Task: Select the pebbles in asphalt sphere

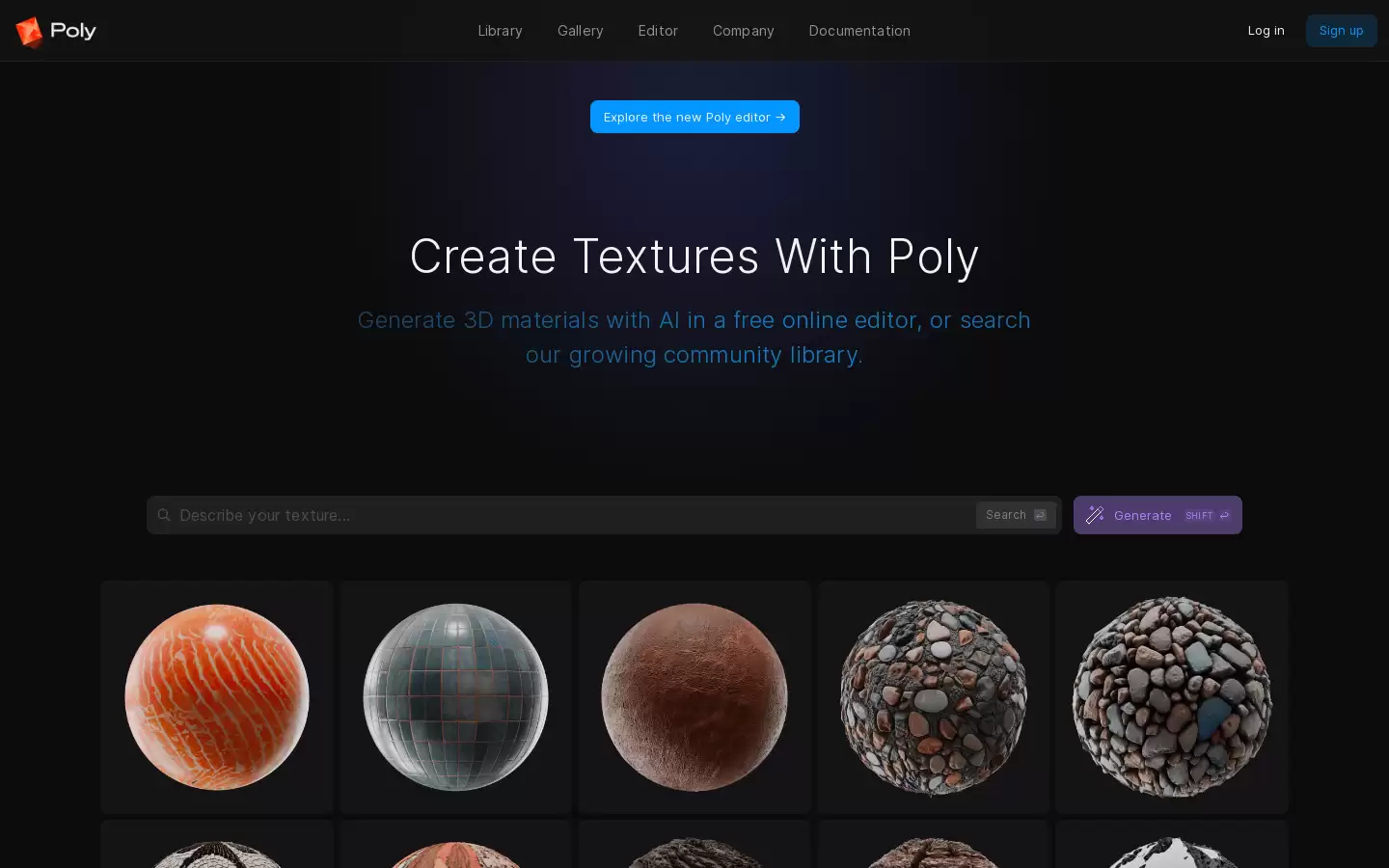Action: pos(934,697)
